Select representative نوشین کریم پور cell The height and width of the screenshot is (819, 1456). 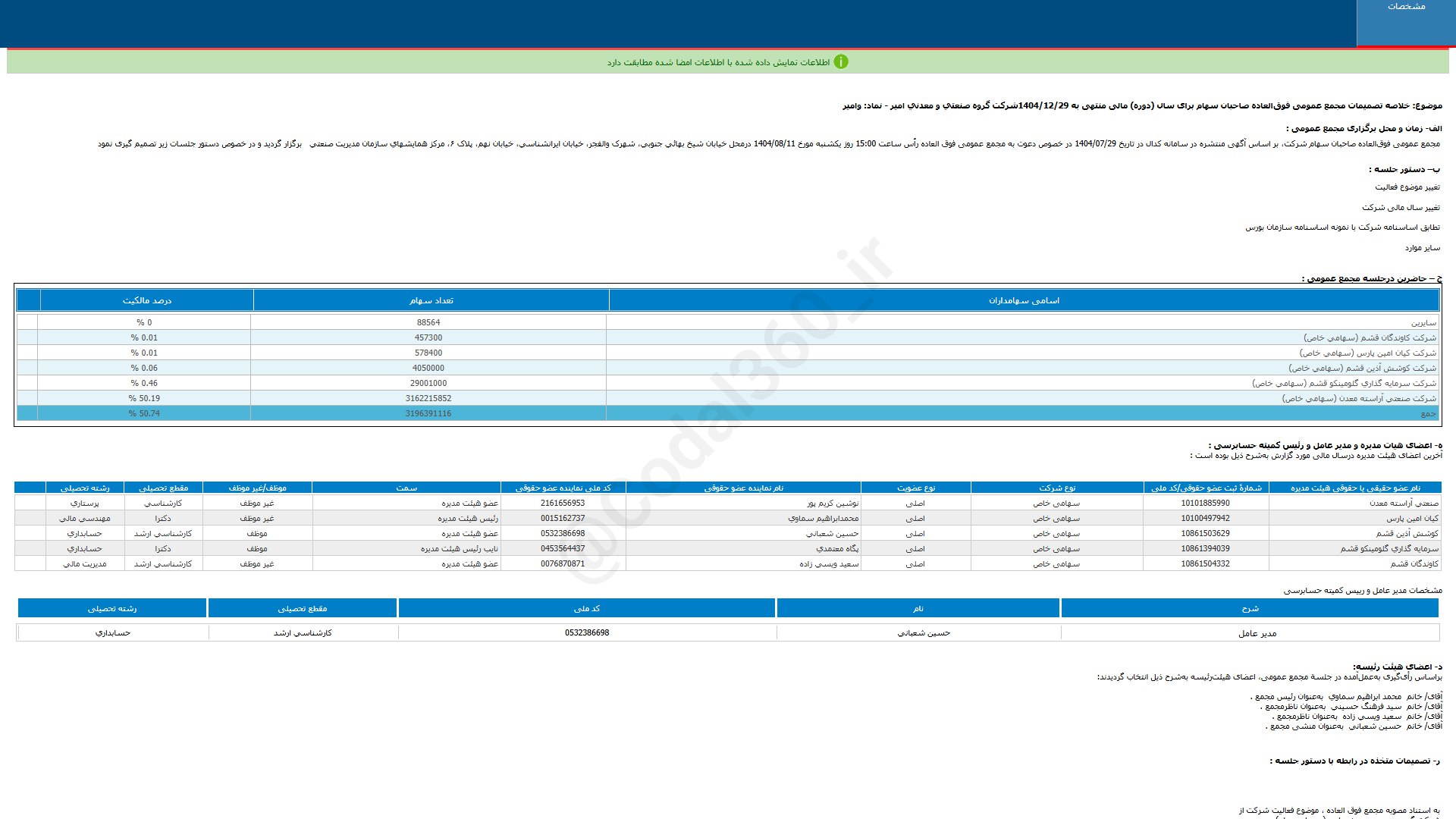pyautogui.click(x=833, y=504)
